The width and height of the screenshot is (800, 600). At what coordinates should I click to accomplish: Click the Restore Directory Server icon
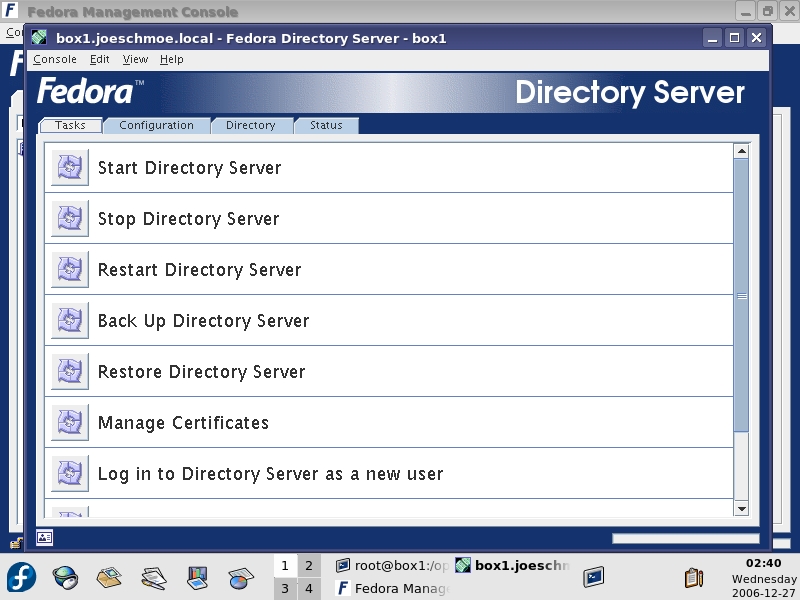point(70,372)
